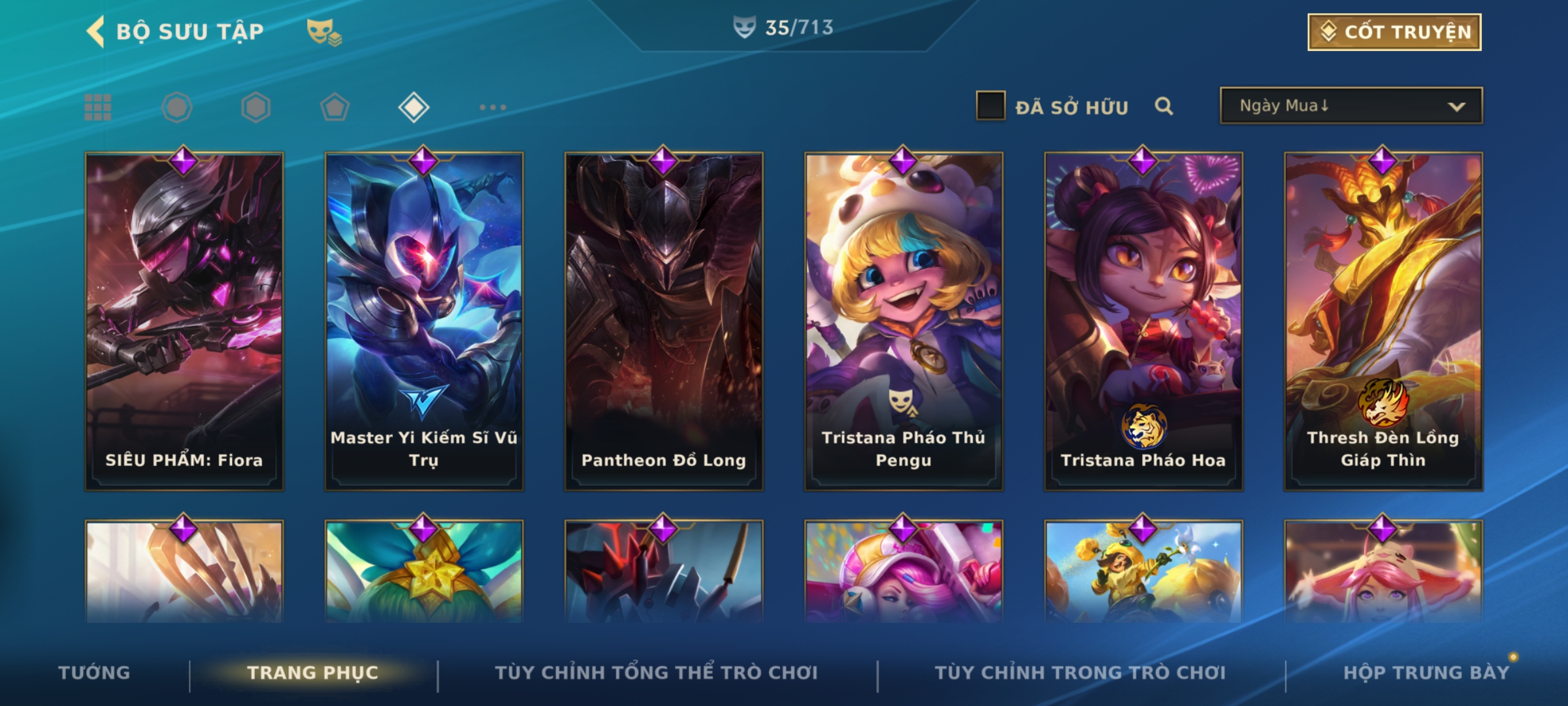Click the magnifier search icon
The width and height of the screenshot is (1568, 706).
pos(1164,106)
